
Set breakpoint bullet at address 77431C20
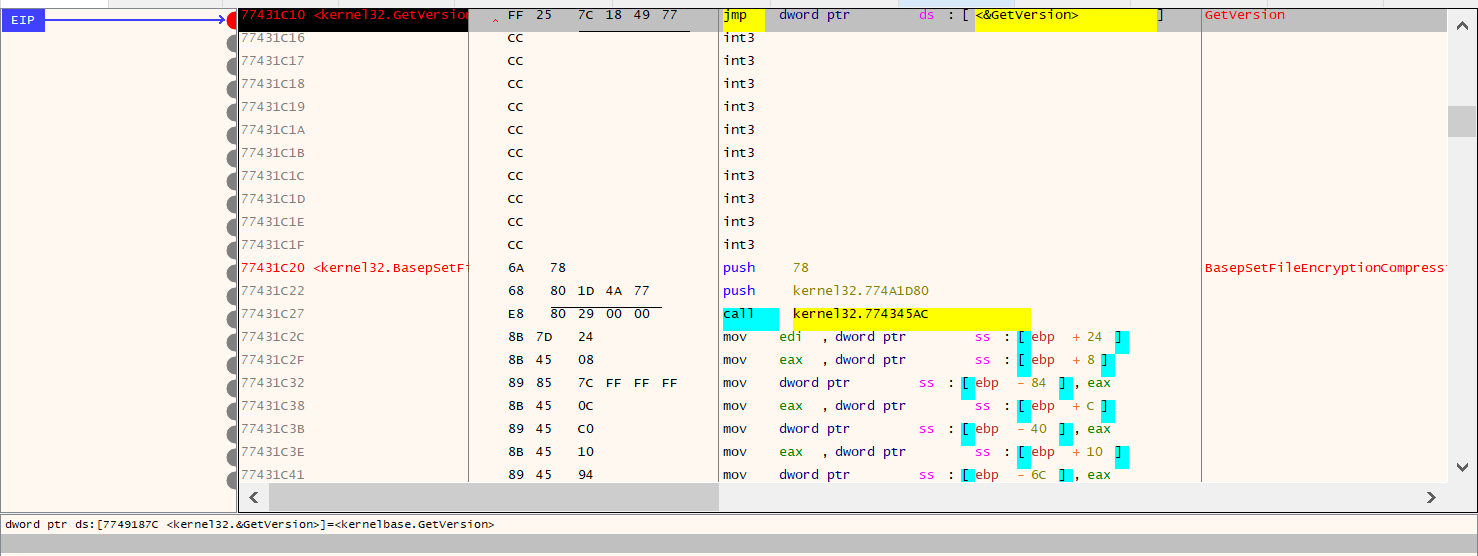click(232, 268)
